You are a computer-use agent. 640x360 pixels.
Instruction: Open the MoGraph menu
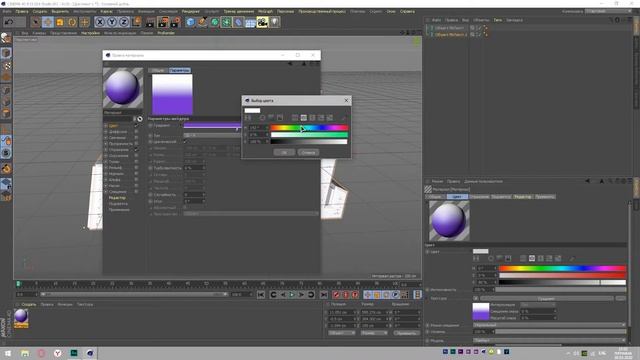[x=265, y=11]
